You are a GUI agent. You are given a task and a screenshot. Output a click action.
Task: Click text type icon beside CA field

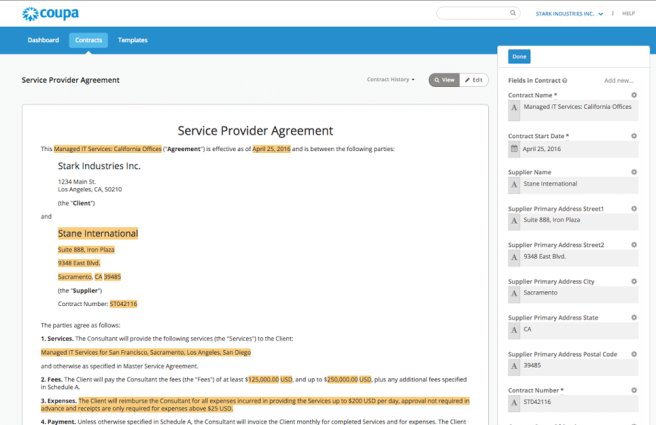(514, 330)
